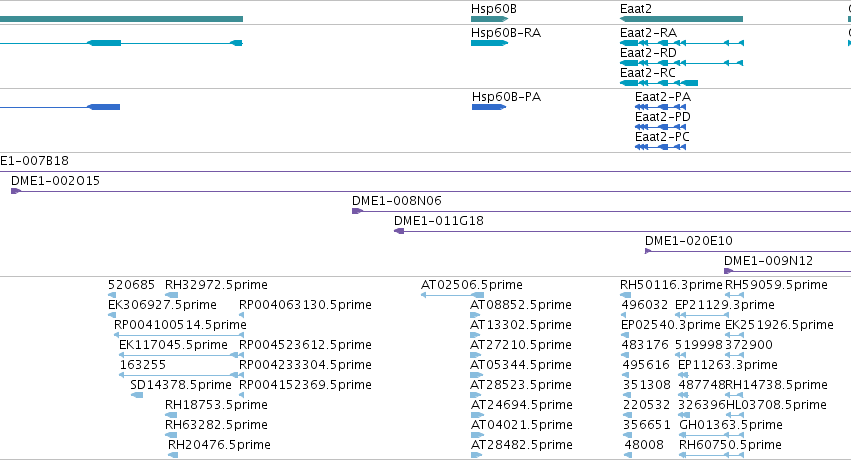Open the Eaat2-RA transcript label

tap(648, 33)
